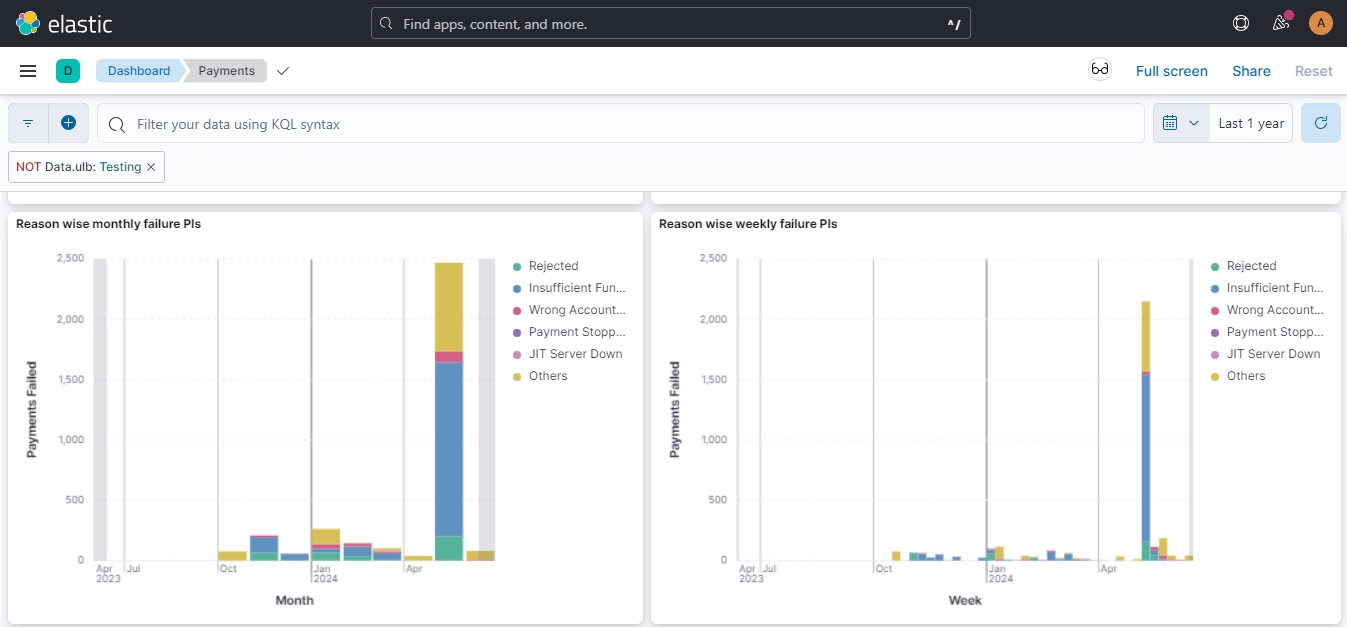Open the newsfeed notifications icon
The image size is (1347, 627).
pyautogui.click(x=1280, y=23)
